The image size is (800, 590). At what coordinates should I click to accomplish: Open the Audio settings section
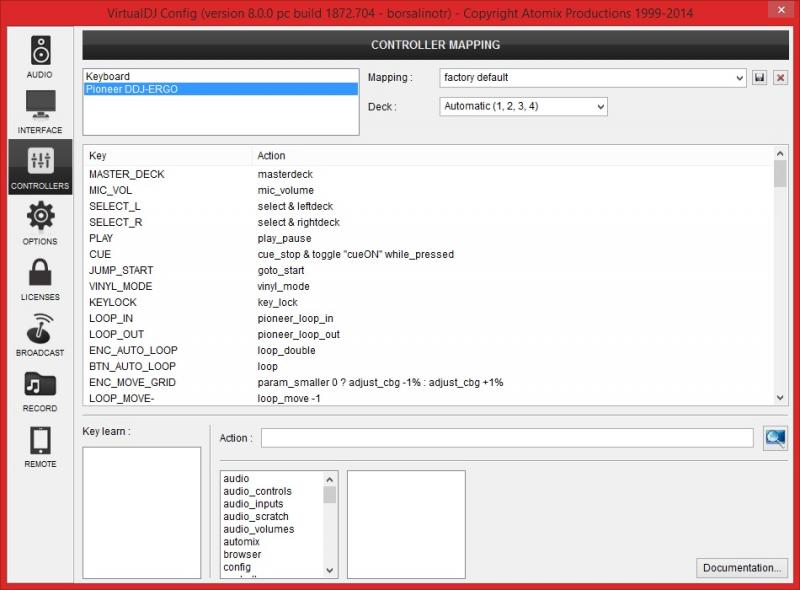[x=40, y=56]
